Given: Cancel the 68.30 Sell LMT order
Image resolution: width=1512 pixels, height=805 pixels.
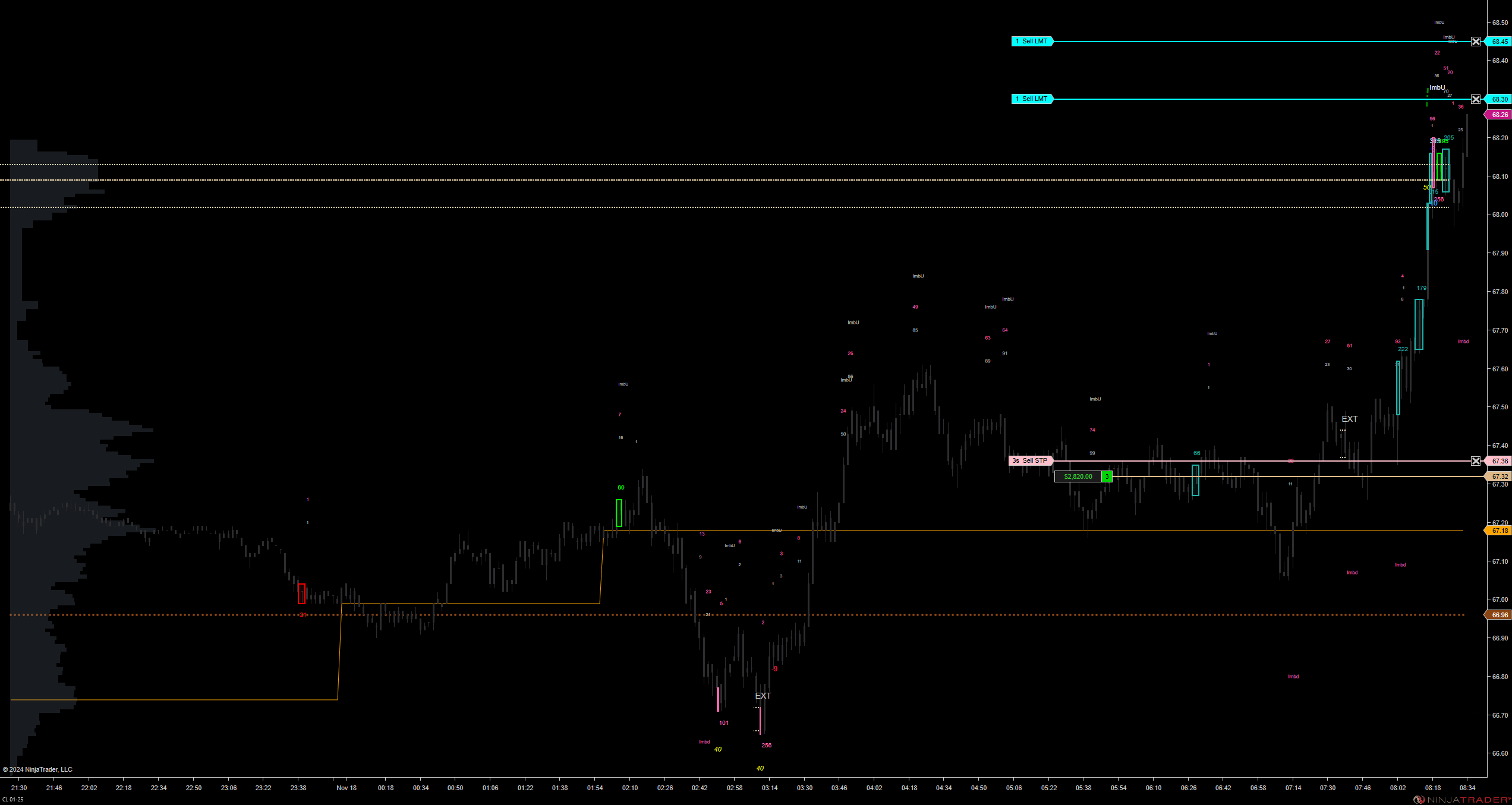Looking at the screenshot, I should 1476,99.
